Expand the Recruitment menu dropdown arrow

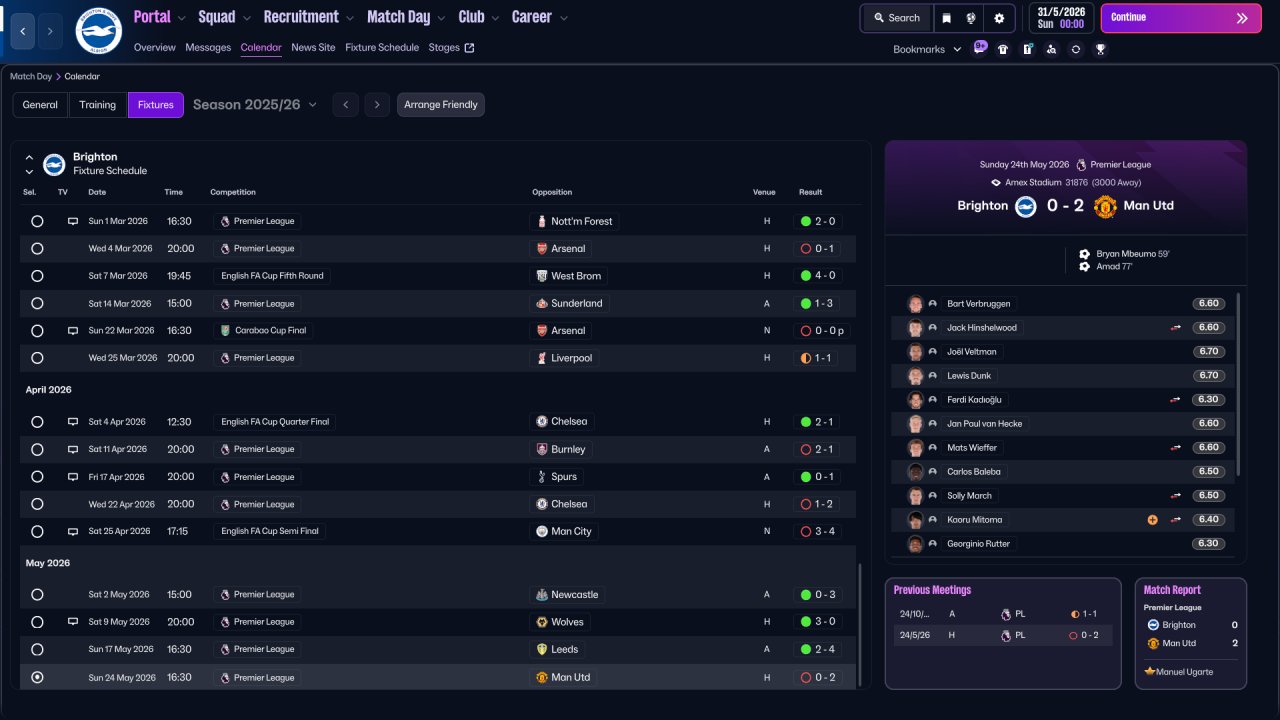[349, 18]
